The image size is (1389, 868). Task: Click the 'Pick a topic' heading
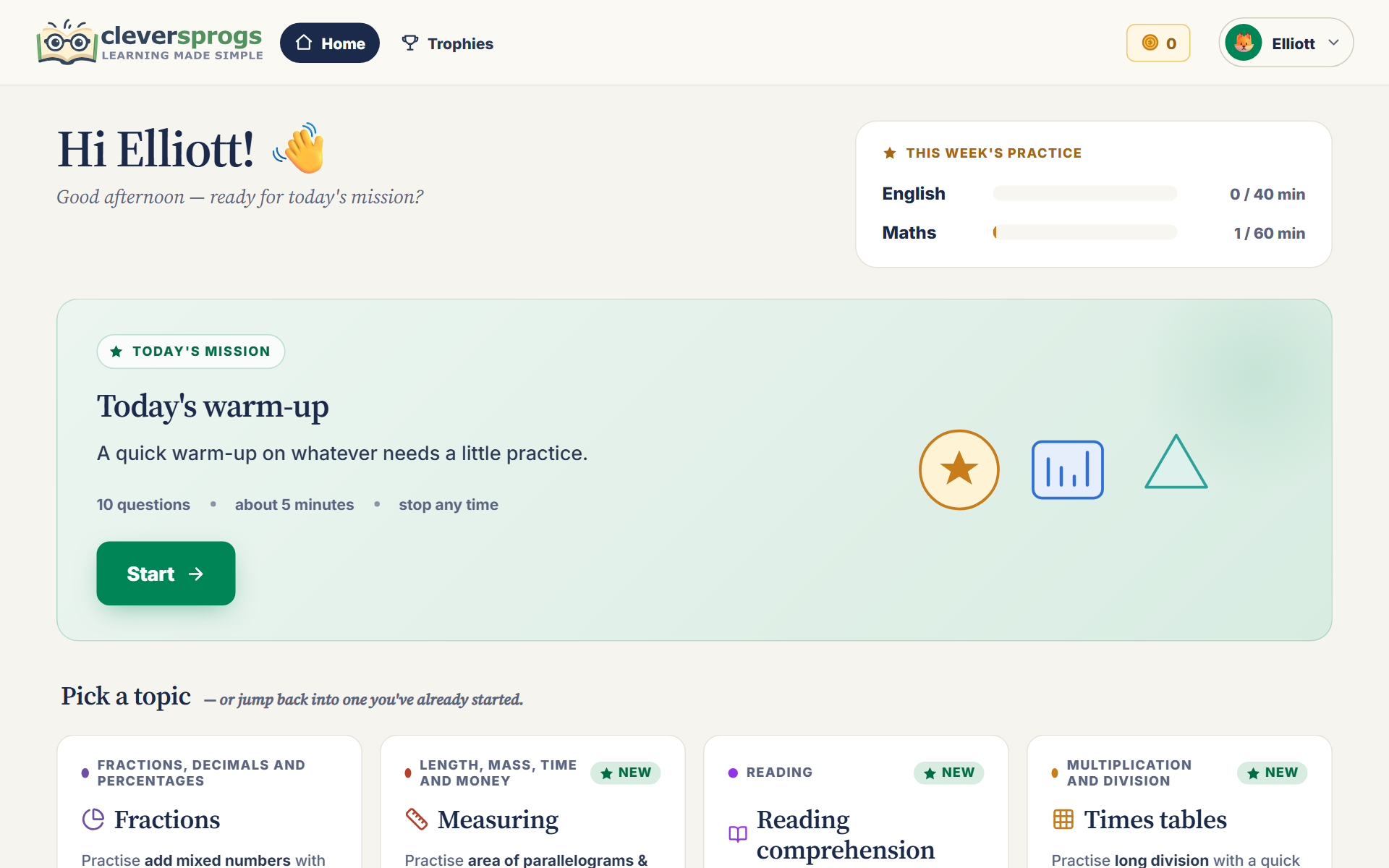(126, 696)
